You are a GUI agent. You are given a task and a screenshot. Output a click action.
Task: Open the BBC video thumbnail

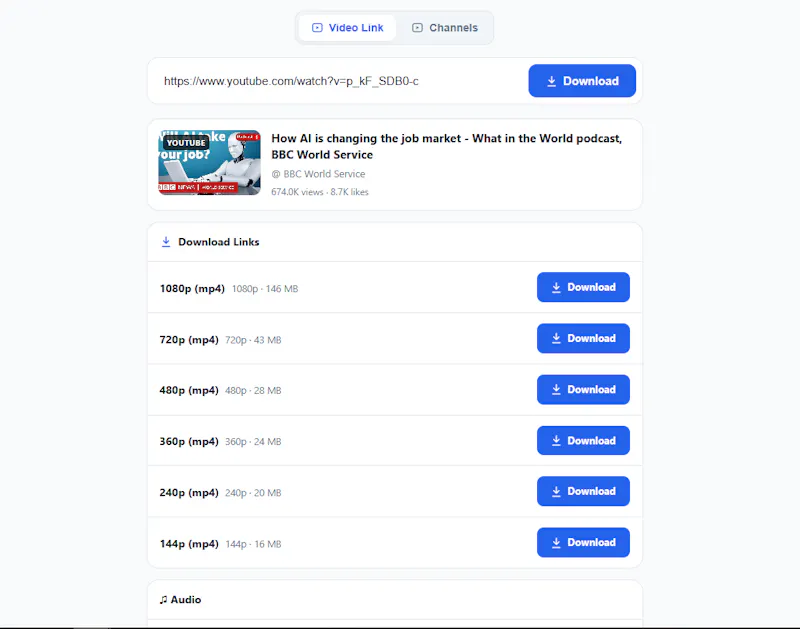[x=209, y=163]
